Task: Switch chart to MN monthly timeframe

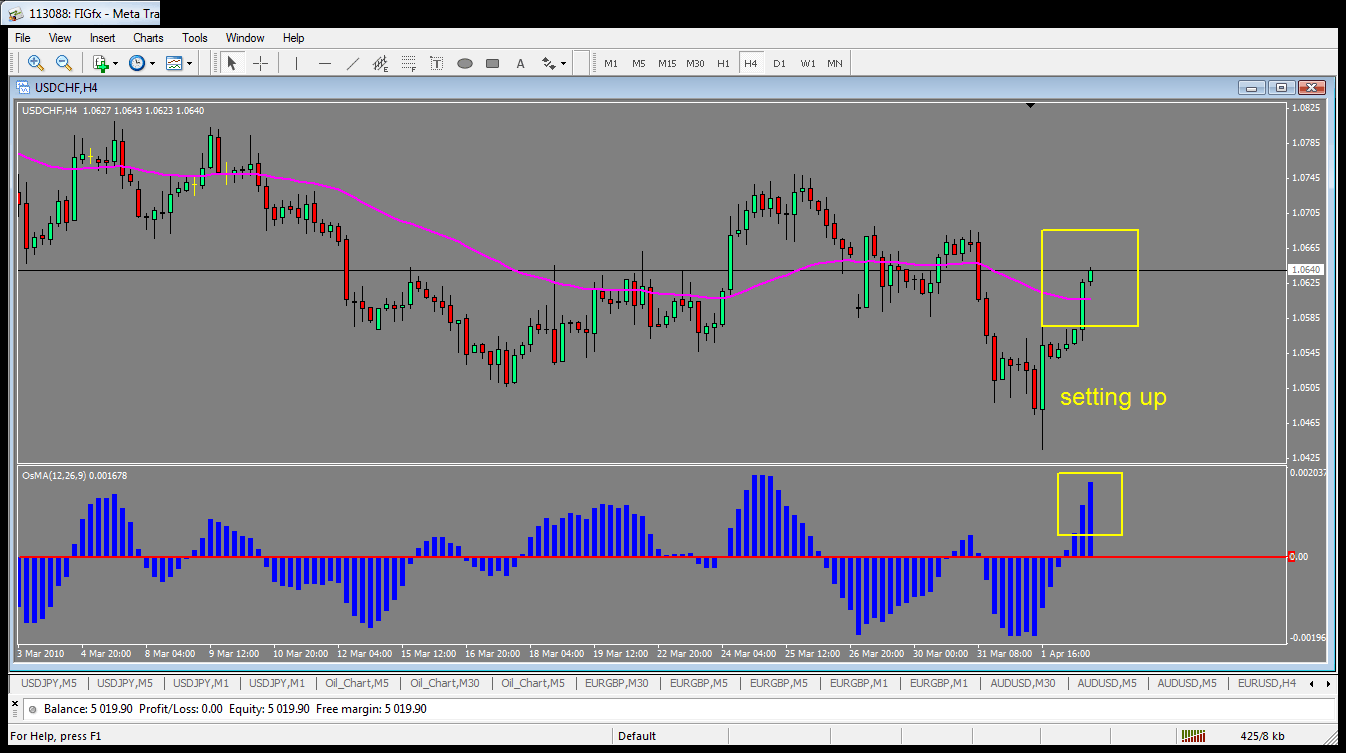Action: [x=835, y=63]
